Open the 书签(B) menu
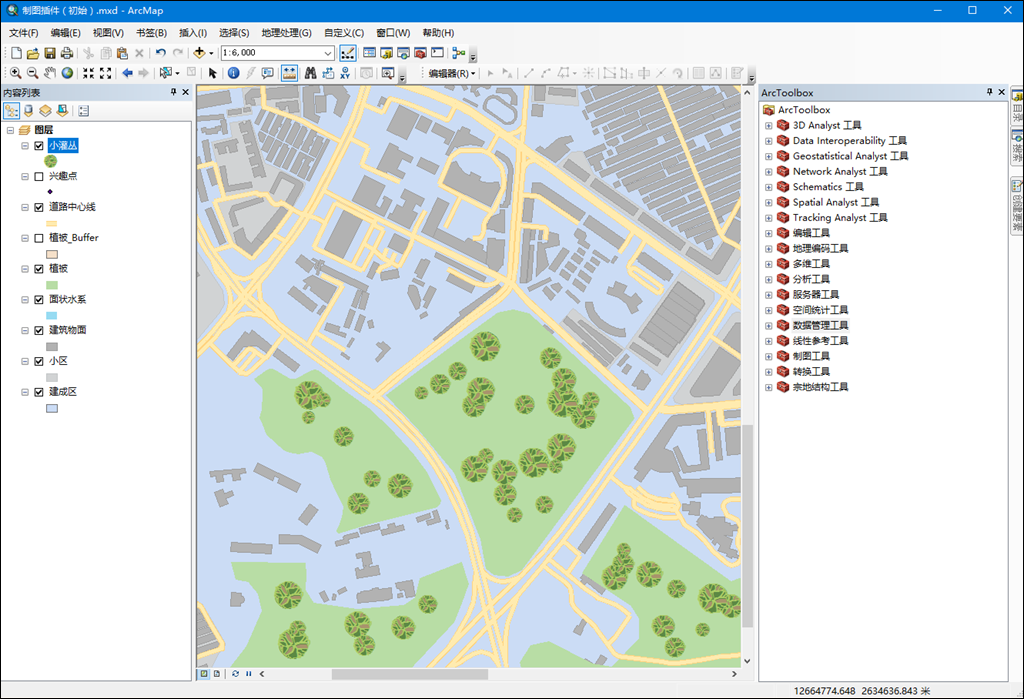 pyautogui.click(x=152, y=33)
